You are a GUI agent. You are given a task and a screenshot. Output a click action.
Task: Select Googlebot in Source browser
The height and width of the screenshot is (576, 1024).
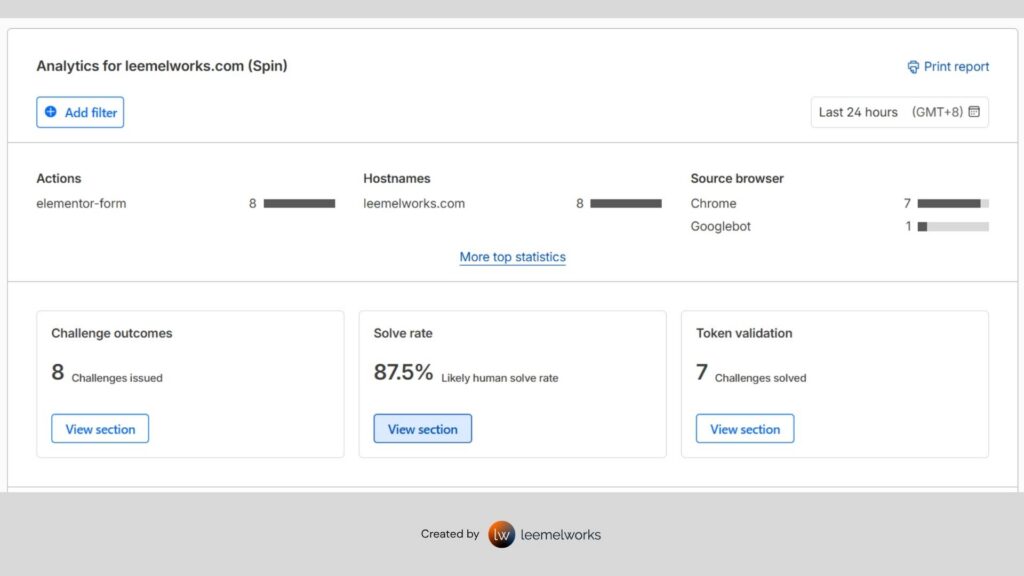(840, 227)
